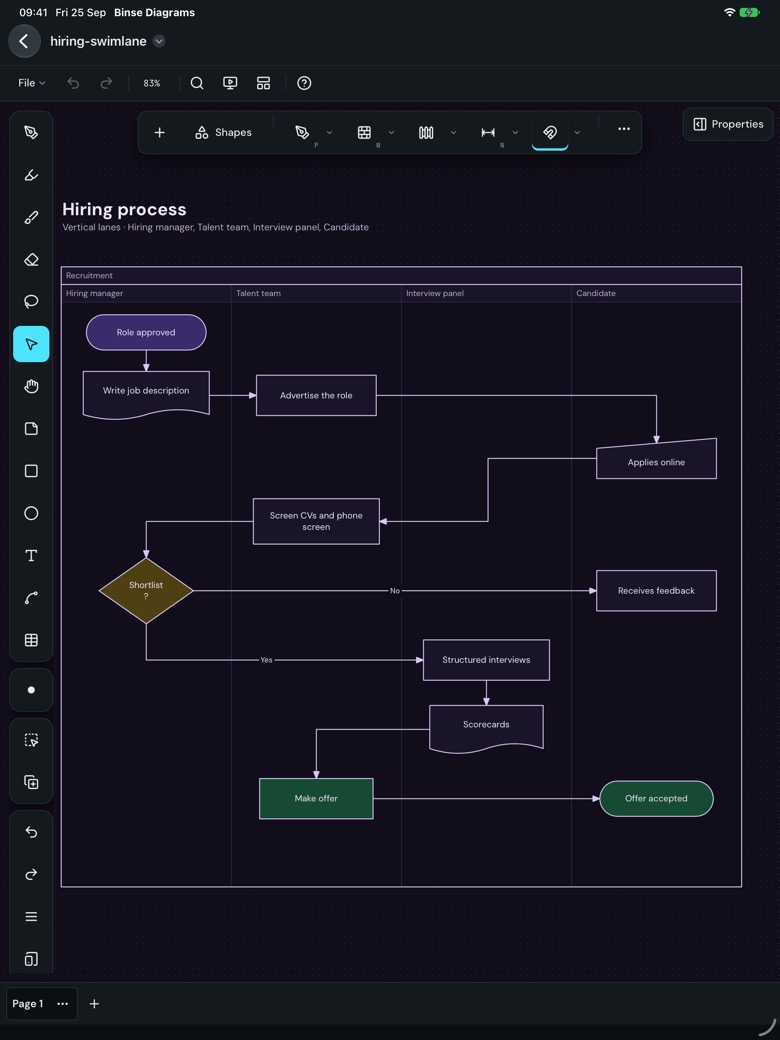Click the Recruitment pool header

(x=401, y=275)
